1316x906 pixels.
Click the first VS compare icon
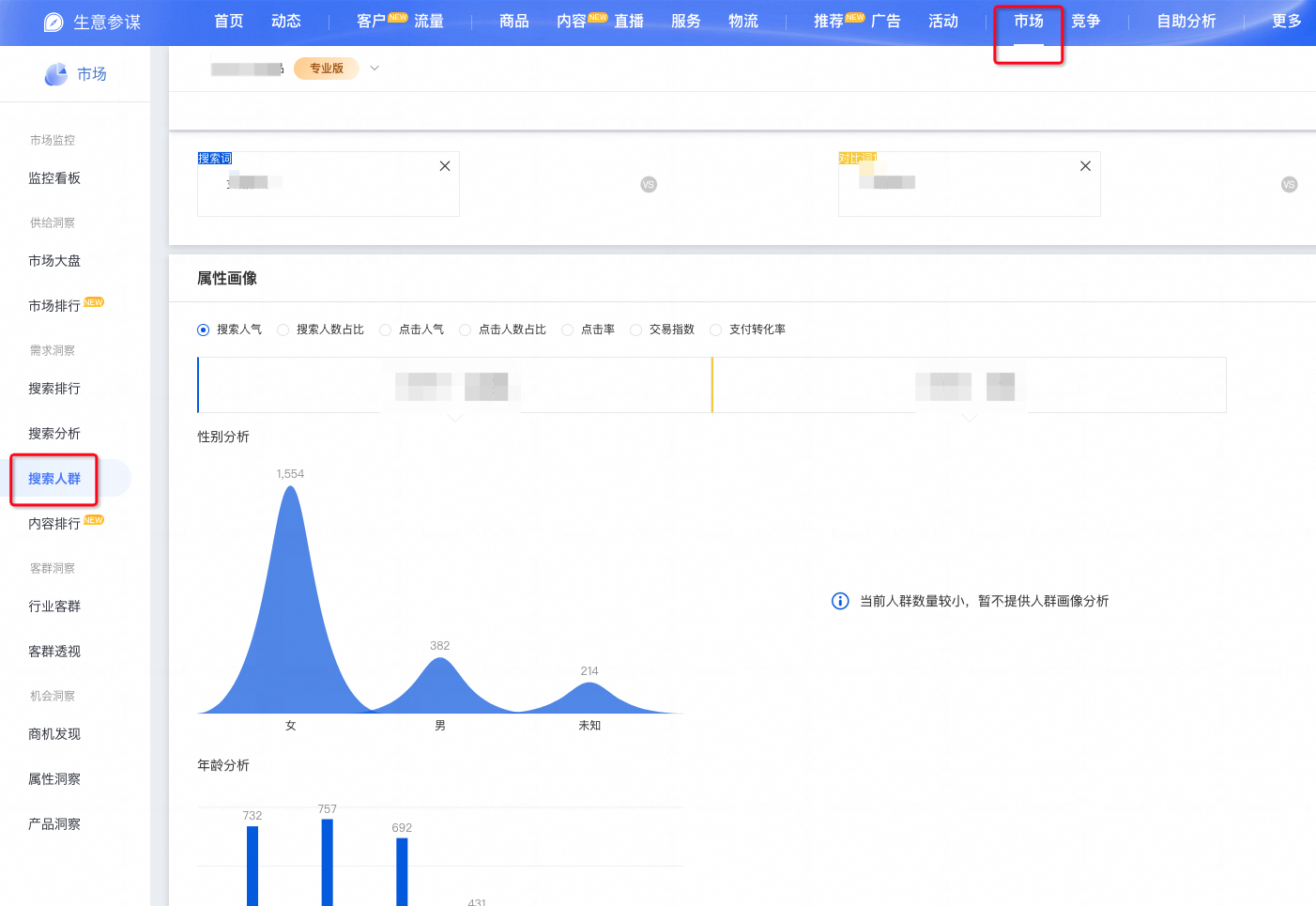(649, 185)
